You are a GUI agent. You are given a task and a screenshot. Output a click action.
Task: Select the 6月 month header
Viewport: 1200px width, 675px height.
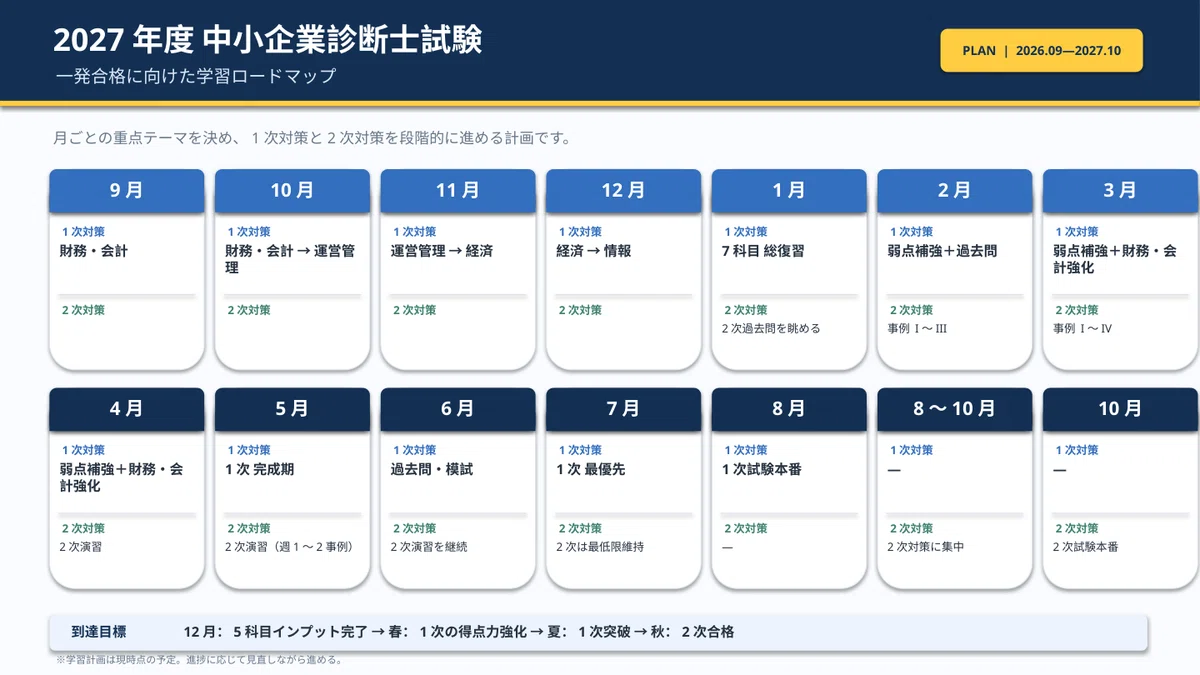458,409
